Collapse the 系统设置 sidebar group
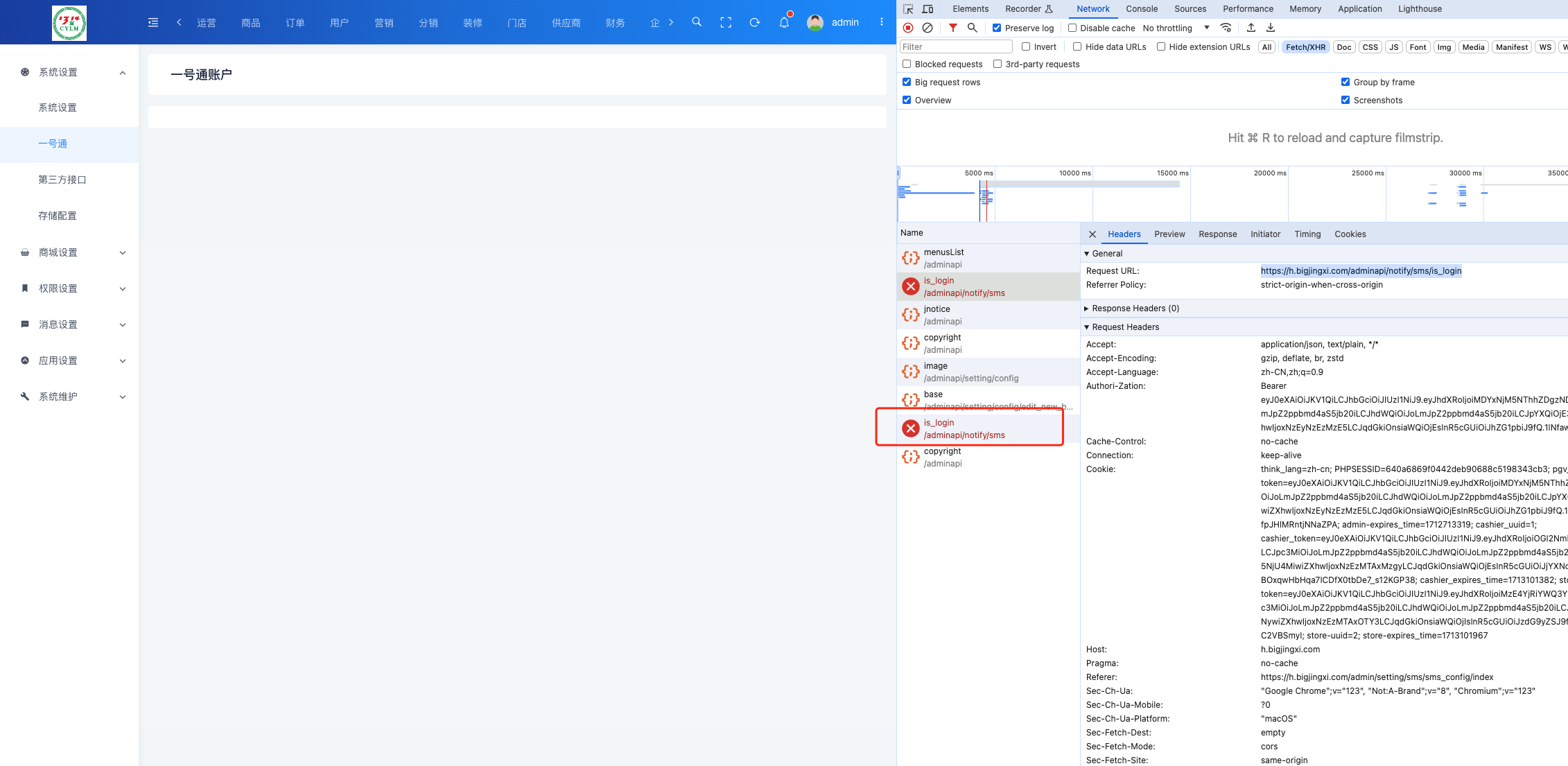The height and width of the screenshot is (766, 1568). 123,73
